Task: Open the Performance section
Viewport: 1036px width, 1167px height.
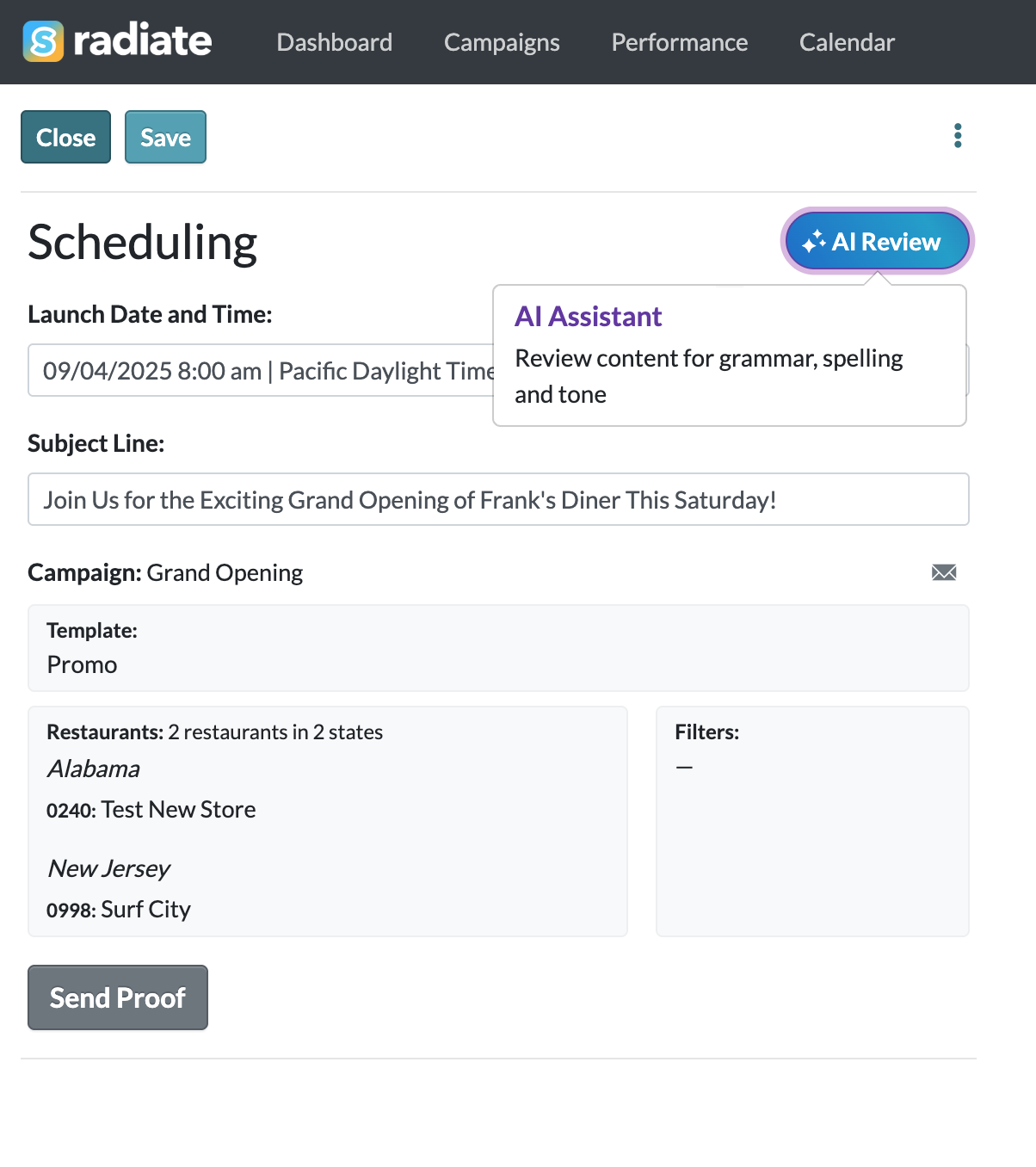Action: click(679, 42)
